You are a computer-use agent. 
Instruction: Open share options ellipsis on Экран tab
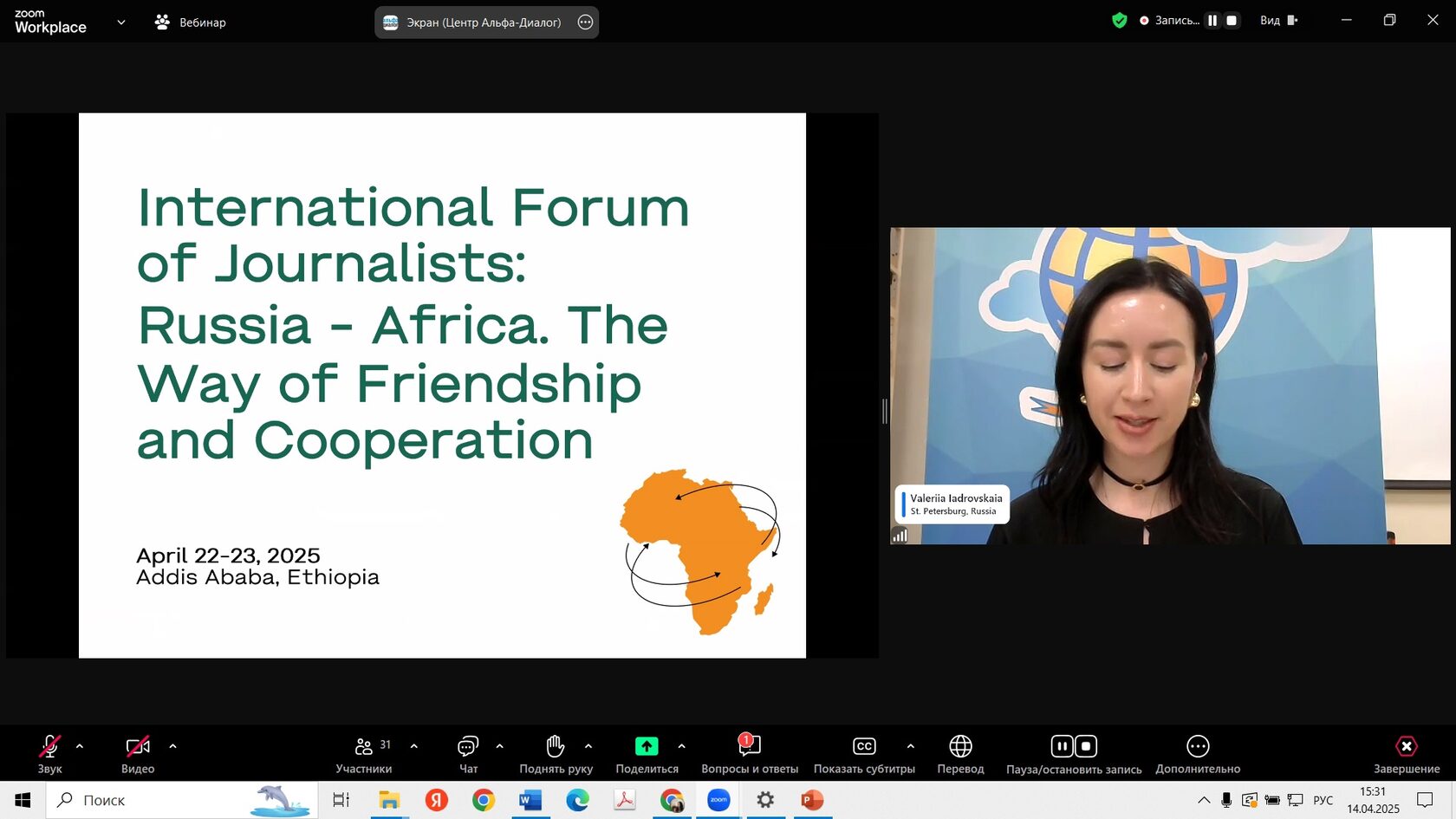(585, 23)
